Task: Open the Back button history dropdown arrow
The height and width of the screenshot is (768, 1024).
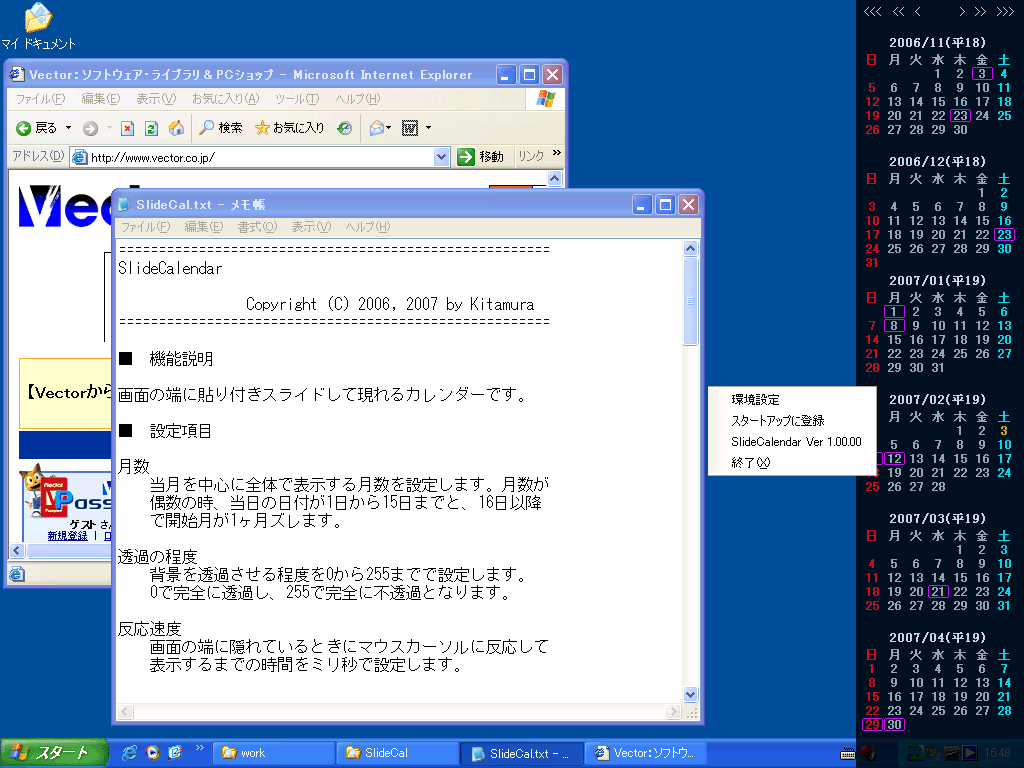Action: click(69, 128)
